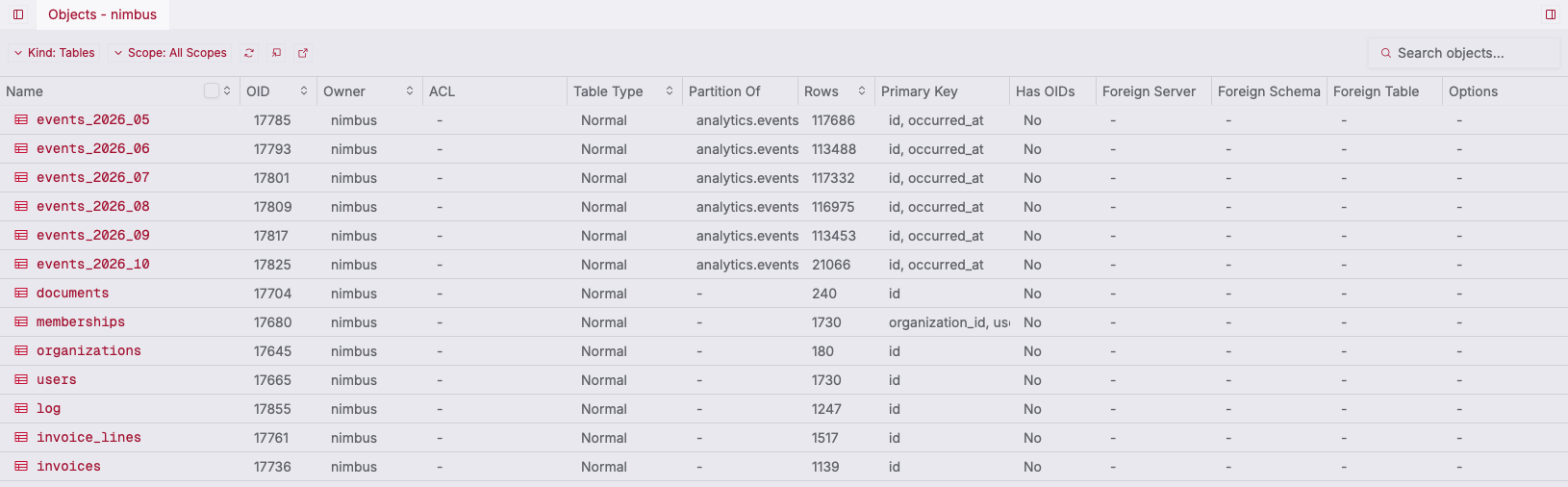Viewport: 1568px width, 487px height.
Task: Click the Foreign Schema column header
Action: tap(1269, 91)
